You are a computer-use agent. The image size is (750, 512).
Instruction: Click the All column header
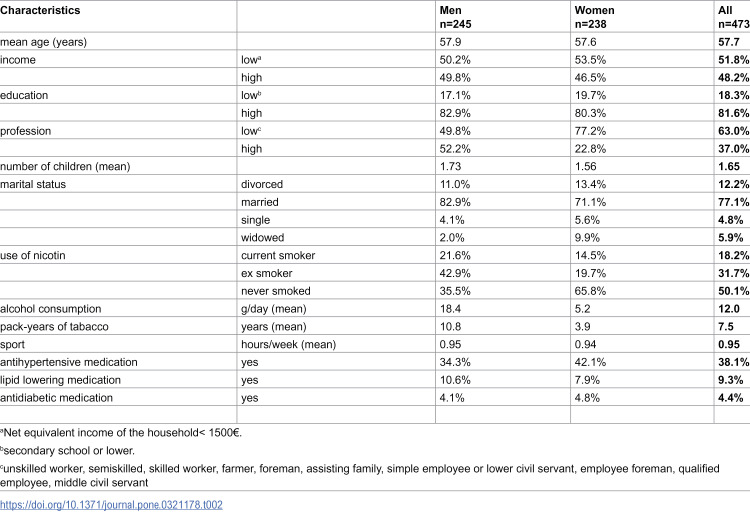[x=734, y=17]
